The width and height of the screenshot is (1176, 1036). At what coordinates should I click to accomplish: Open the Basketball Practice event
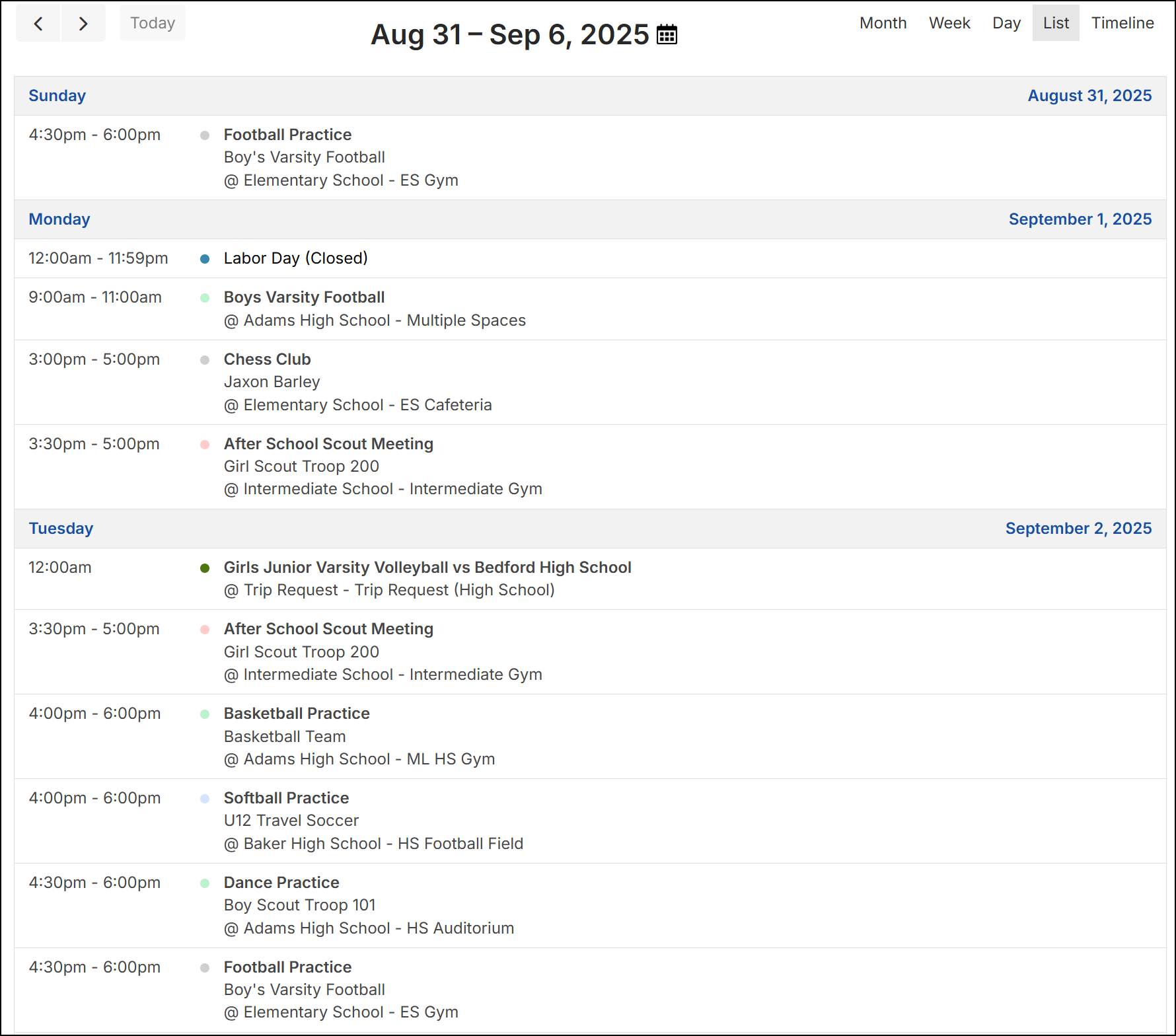(x=297, y=714)
